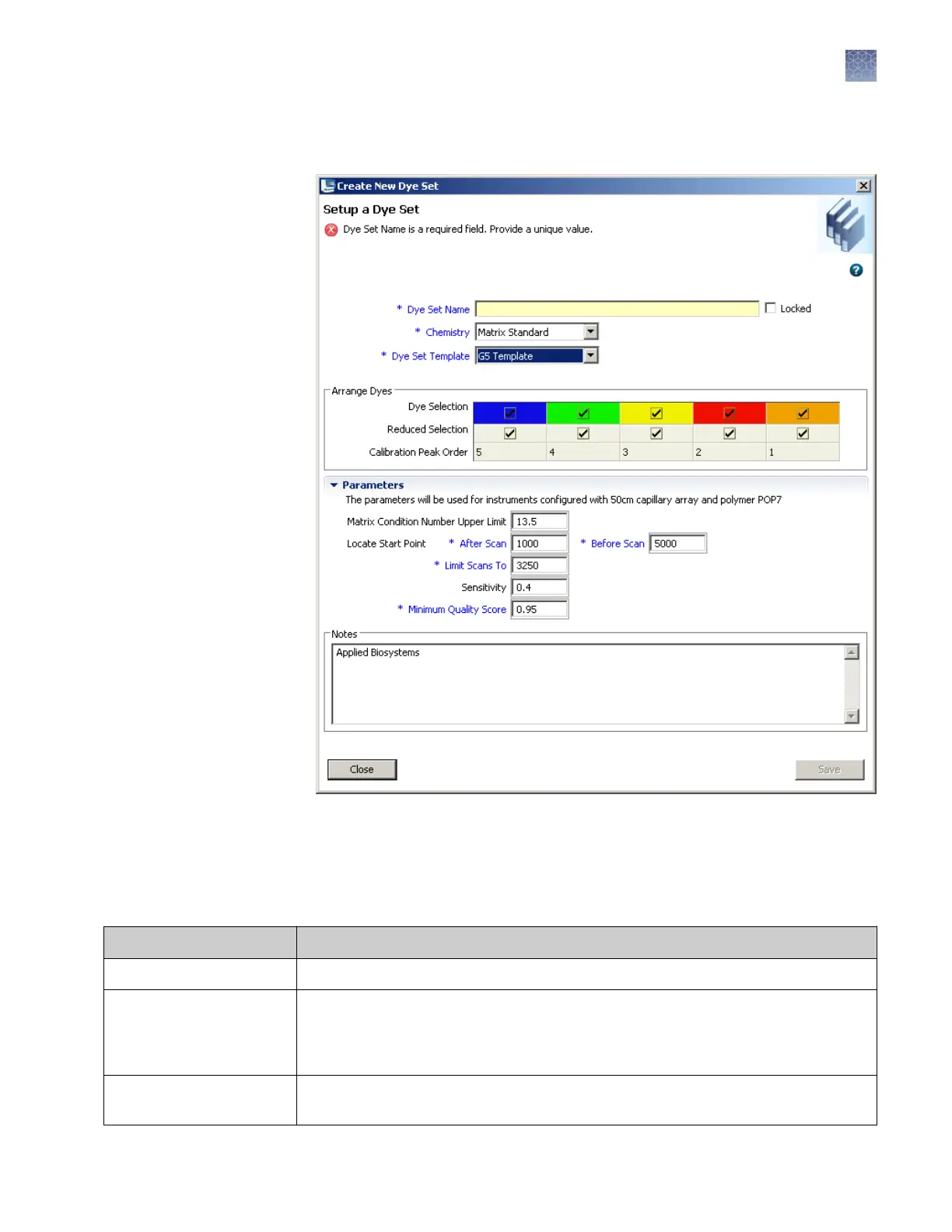Collapse the Parameters section
The height and width of the screenshot is (1232, 952).
coord(334,485)
